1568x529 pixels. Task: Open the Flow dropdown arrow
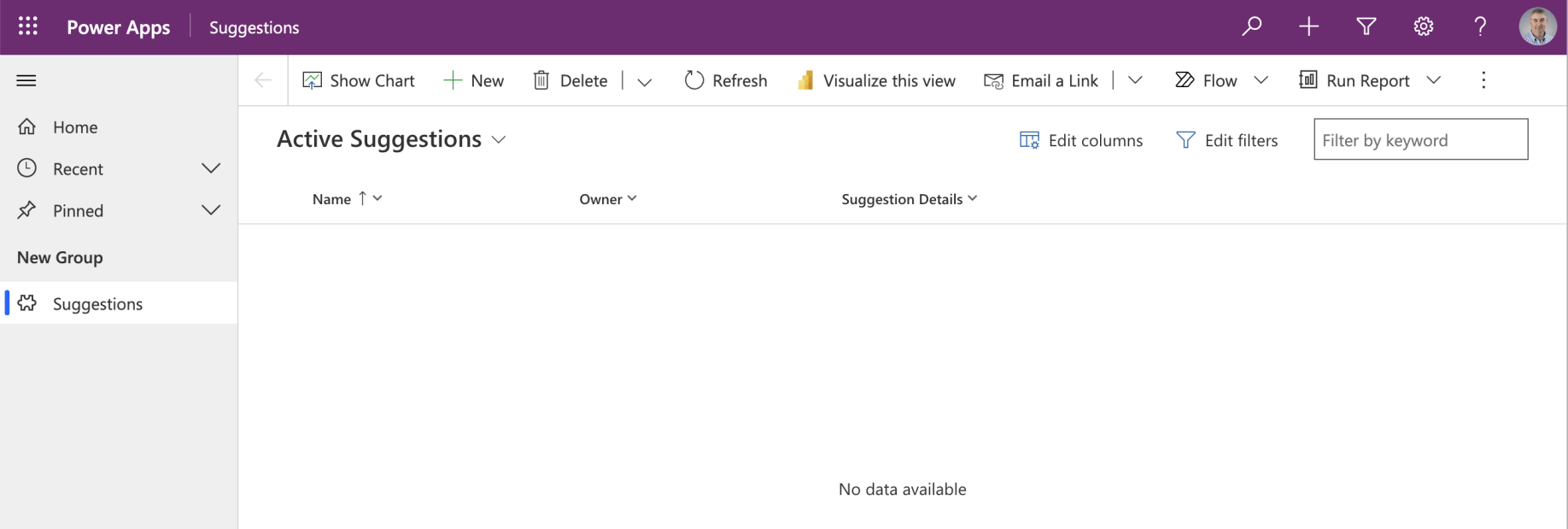pos(1261,80)
